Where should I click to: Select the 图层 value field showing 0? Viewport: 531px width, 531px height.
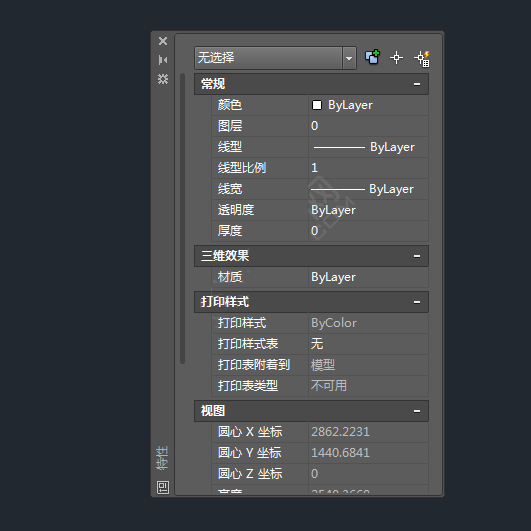(368, 126)
